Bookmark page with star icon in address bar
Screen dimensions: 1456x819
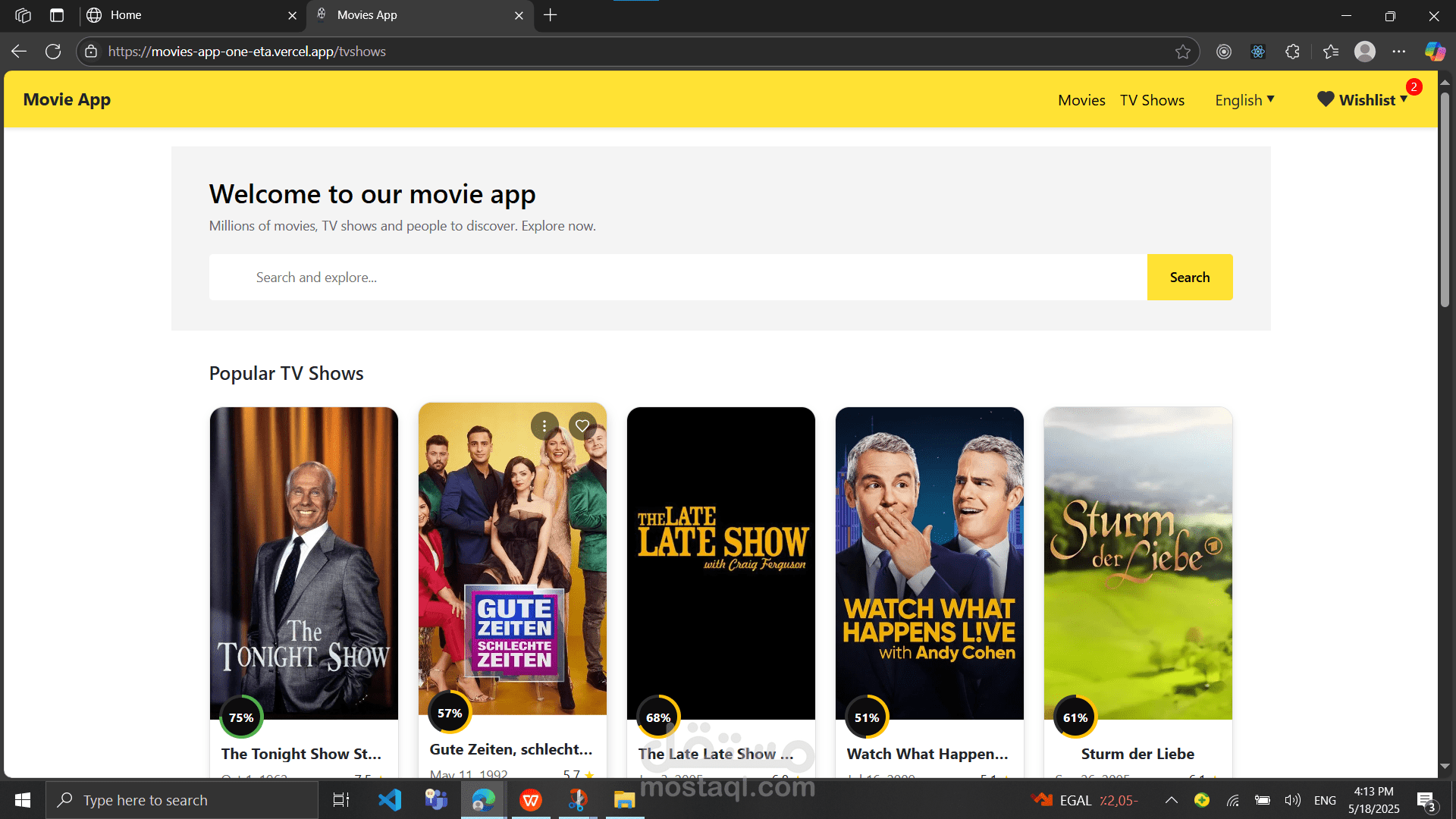pos(1182,52)
